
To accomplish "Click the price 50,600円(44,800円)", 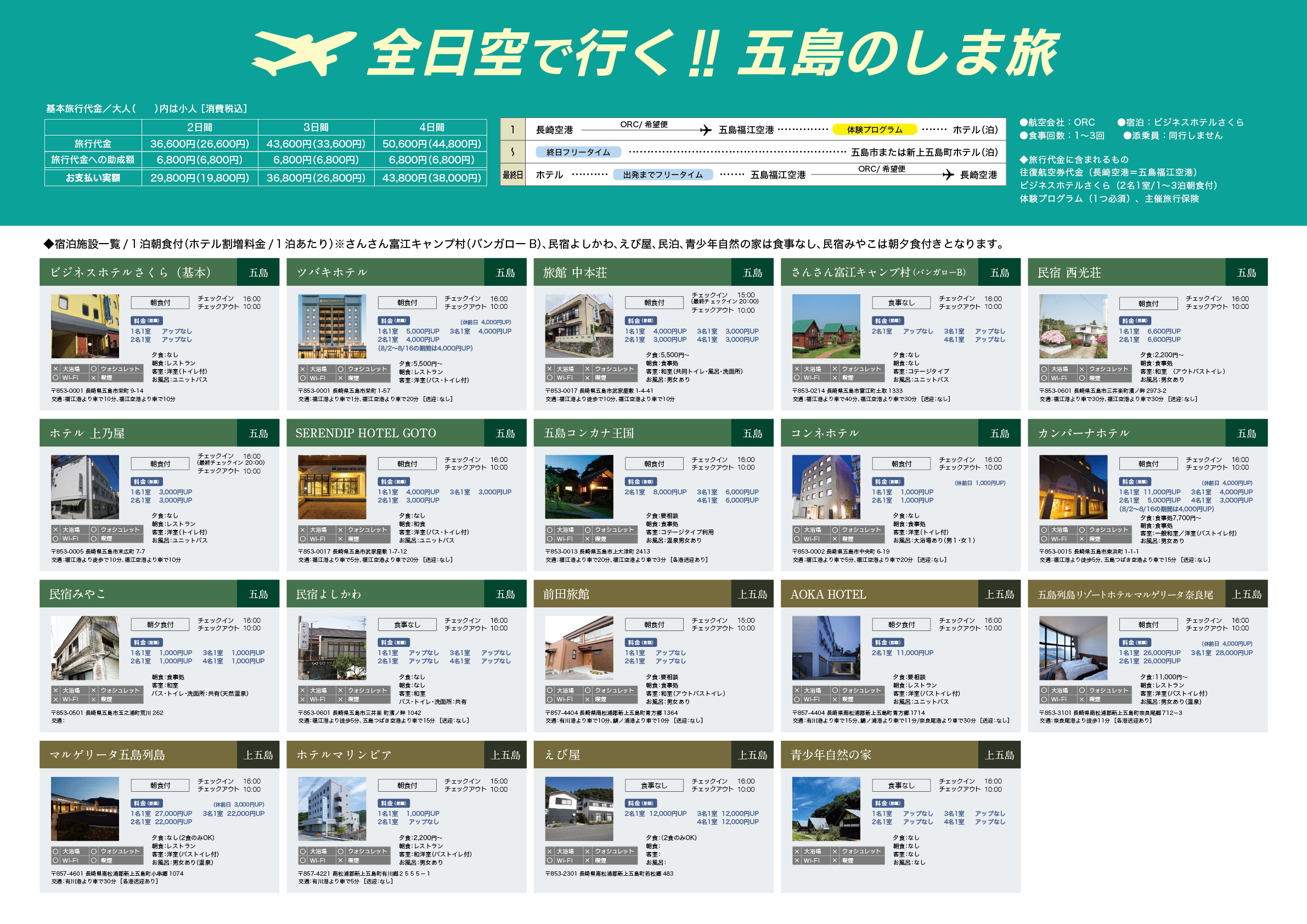I will click(x=431, y=143).
